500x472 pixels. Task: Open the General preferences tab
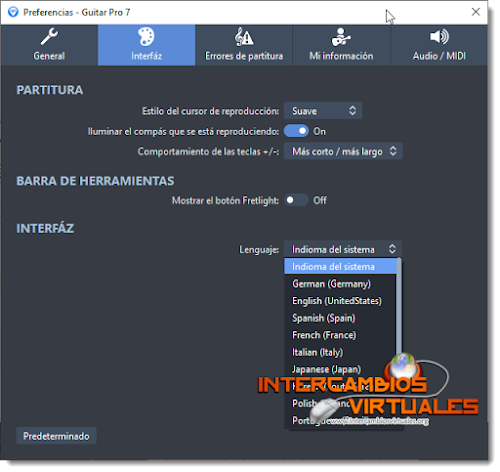[x=49, y=45]
